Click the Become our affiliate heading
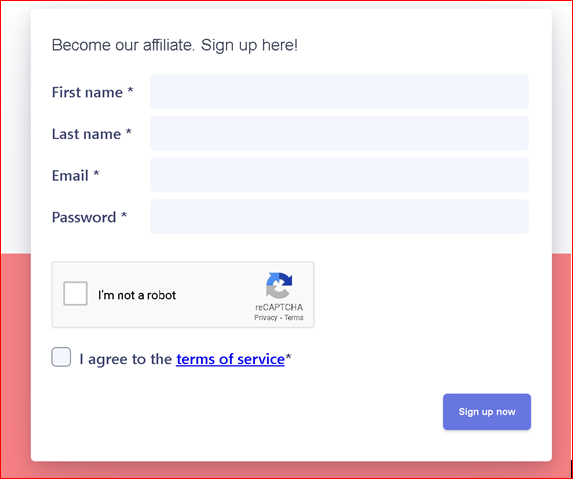Image resolution: width=573 pixels, height=479 pixels. coord(175,45)
